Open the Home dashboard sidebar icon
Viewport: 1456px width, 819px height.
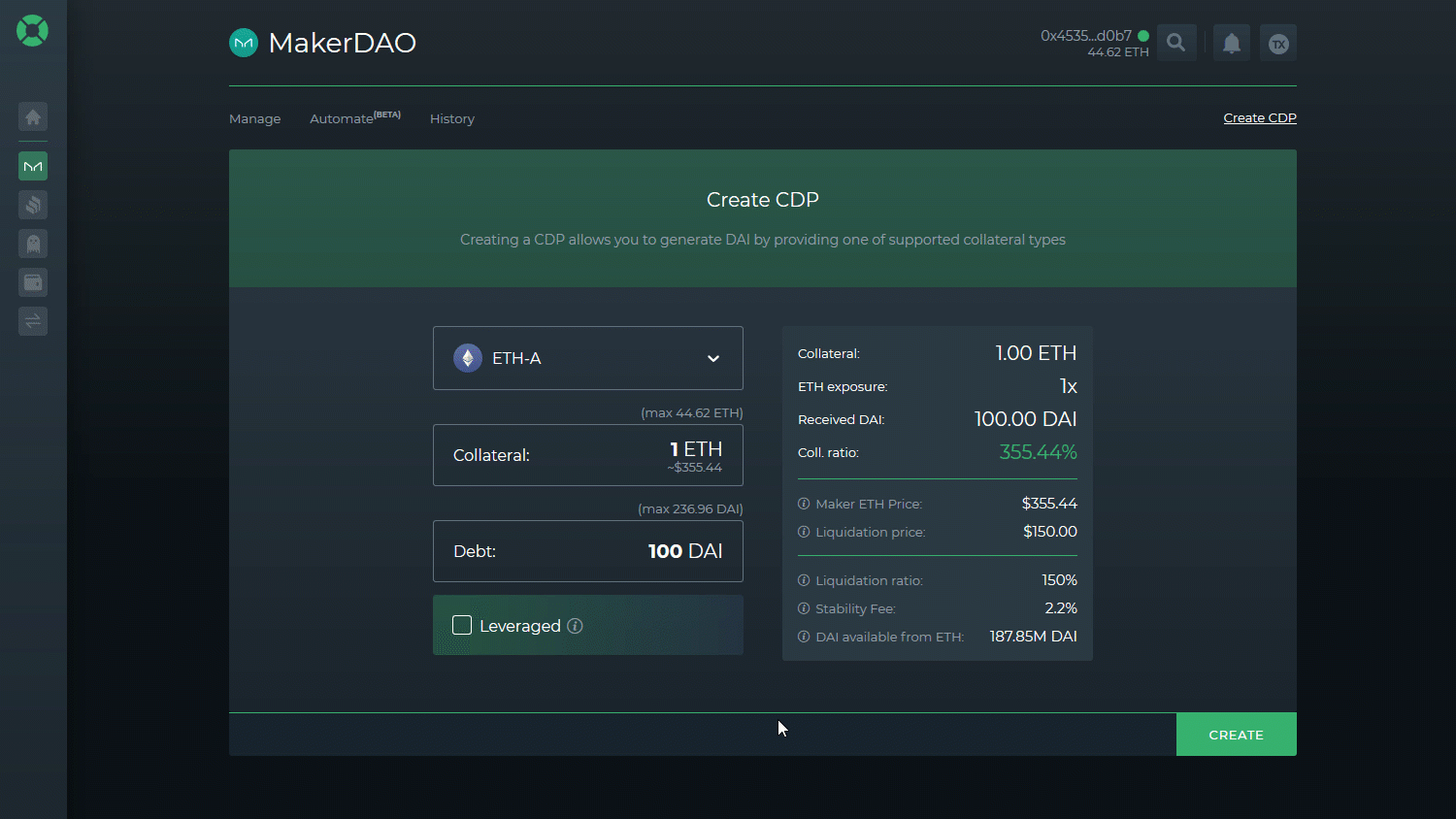point(33,117)
